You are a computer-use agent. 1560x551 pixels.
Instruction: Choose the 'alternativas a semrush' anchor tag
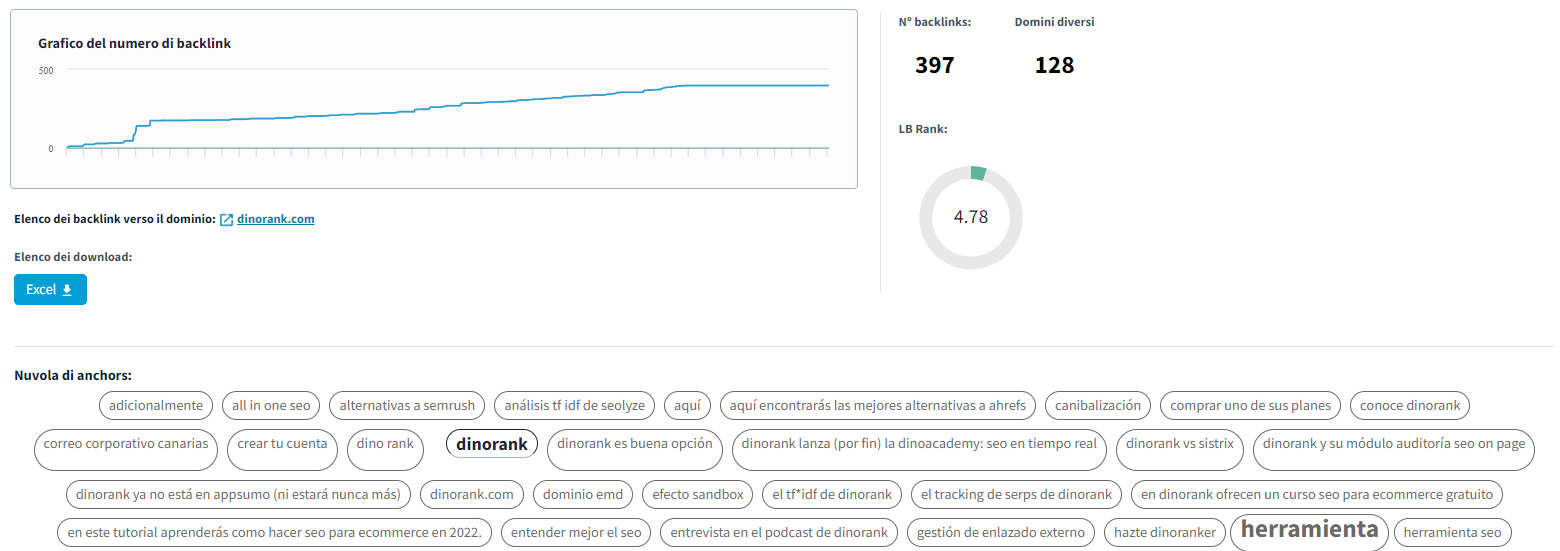[407, 406]
